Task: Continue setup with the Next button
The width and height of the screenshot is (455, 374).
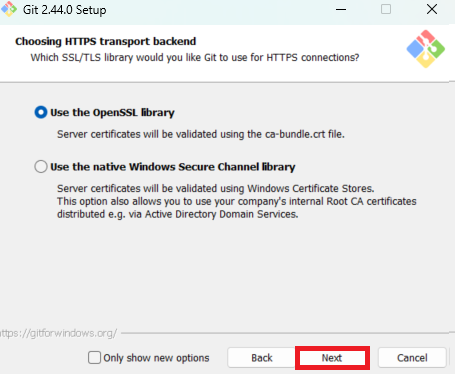Action: (x=332, y=358)
